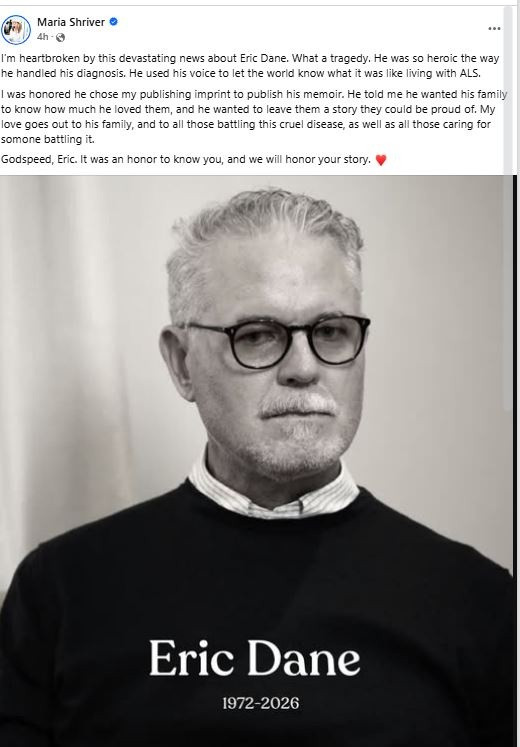Click the blue verified badge
Image resolution: width=520 pixels, height=747 pixels.
click(x=114, y=21)
